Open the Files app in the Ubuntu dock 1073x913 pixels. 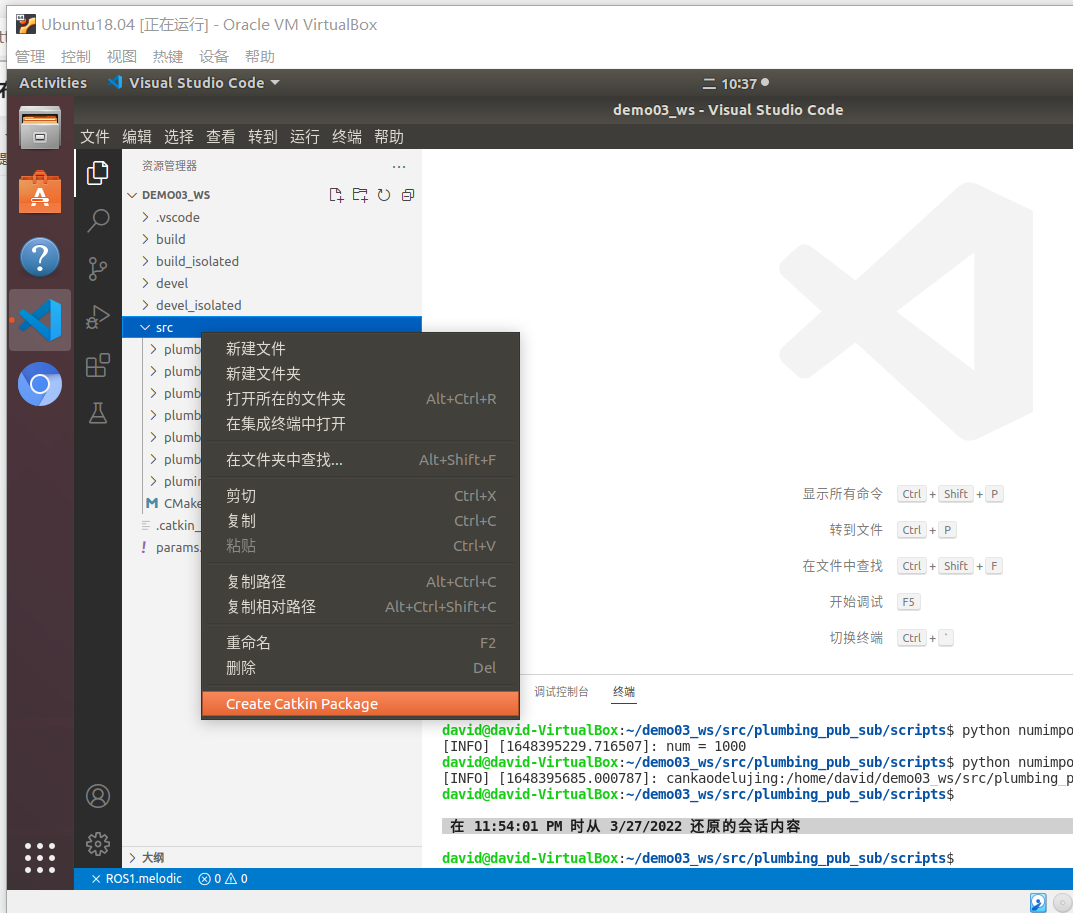tap(40, 128)
